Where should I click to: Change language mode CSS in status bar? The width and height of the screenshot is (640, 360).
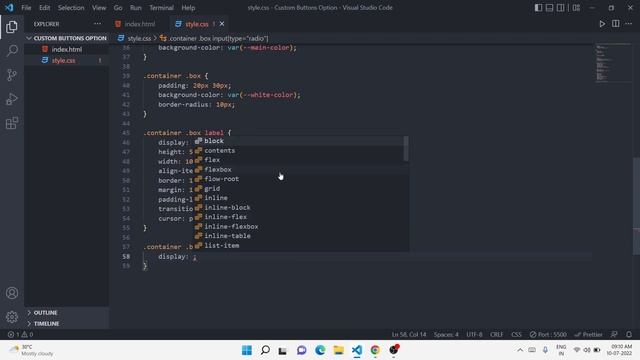click(x=516, y=334)
